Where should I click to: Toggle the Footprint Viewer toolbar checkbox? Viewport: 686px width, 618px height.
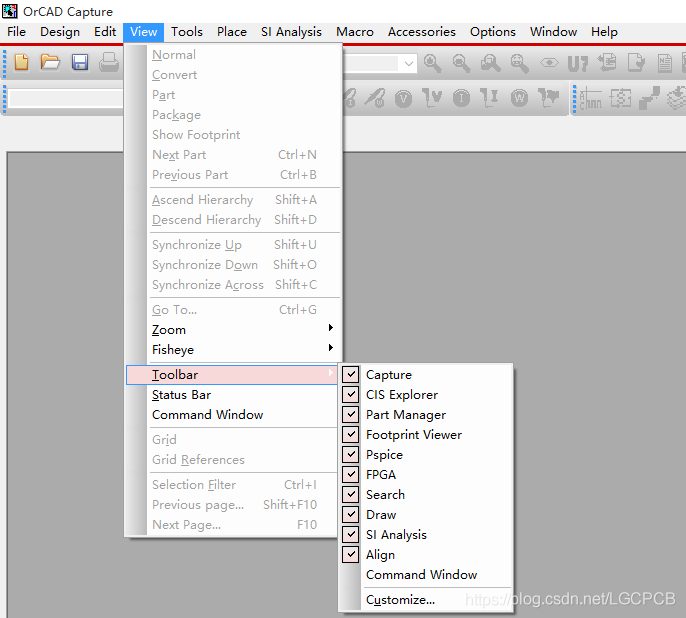351,434
